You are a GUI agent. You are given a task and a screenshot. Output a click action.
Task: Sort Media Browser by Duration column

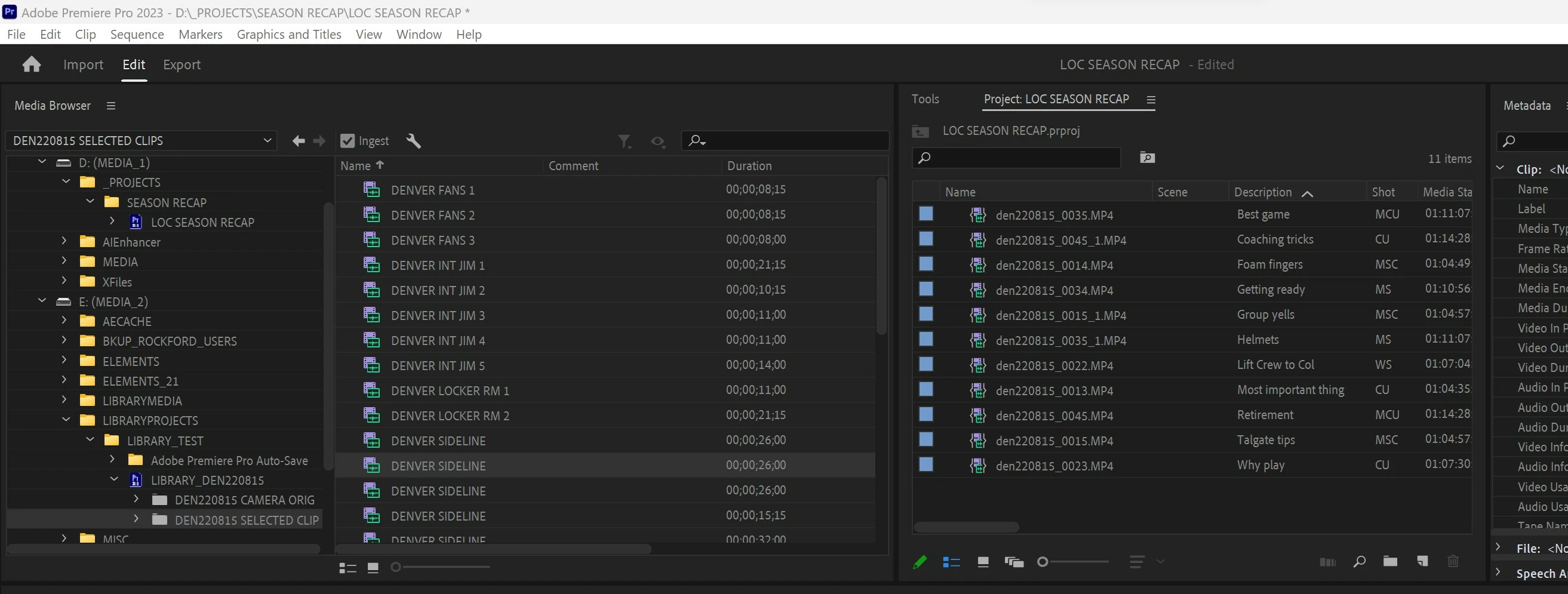pos(749,165)
